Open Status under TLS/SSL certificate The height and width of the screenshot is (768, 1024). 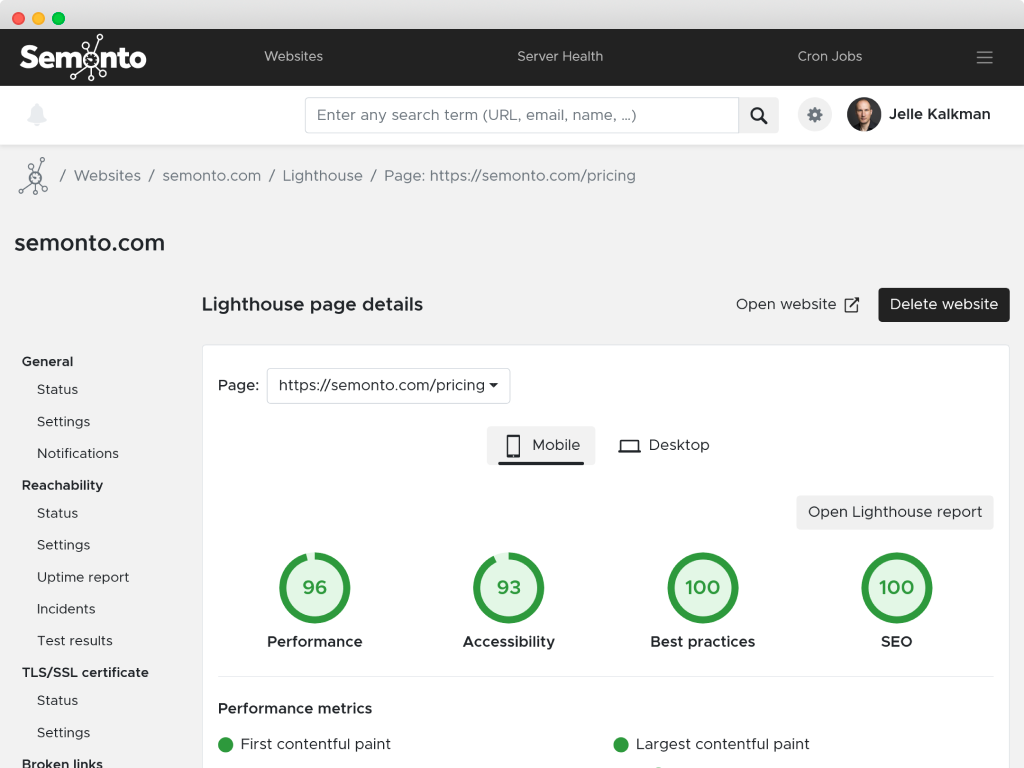tap(57, 701)
